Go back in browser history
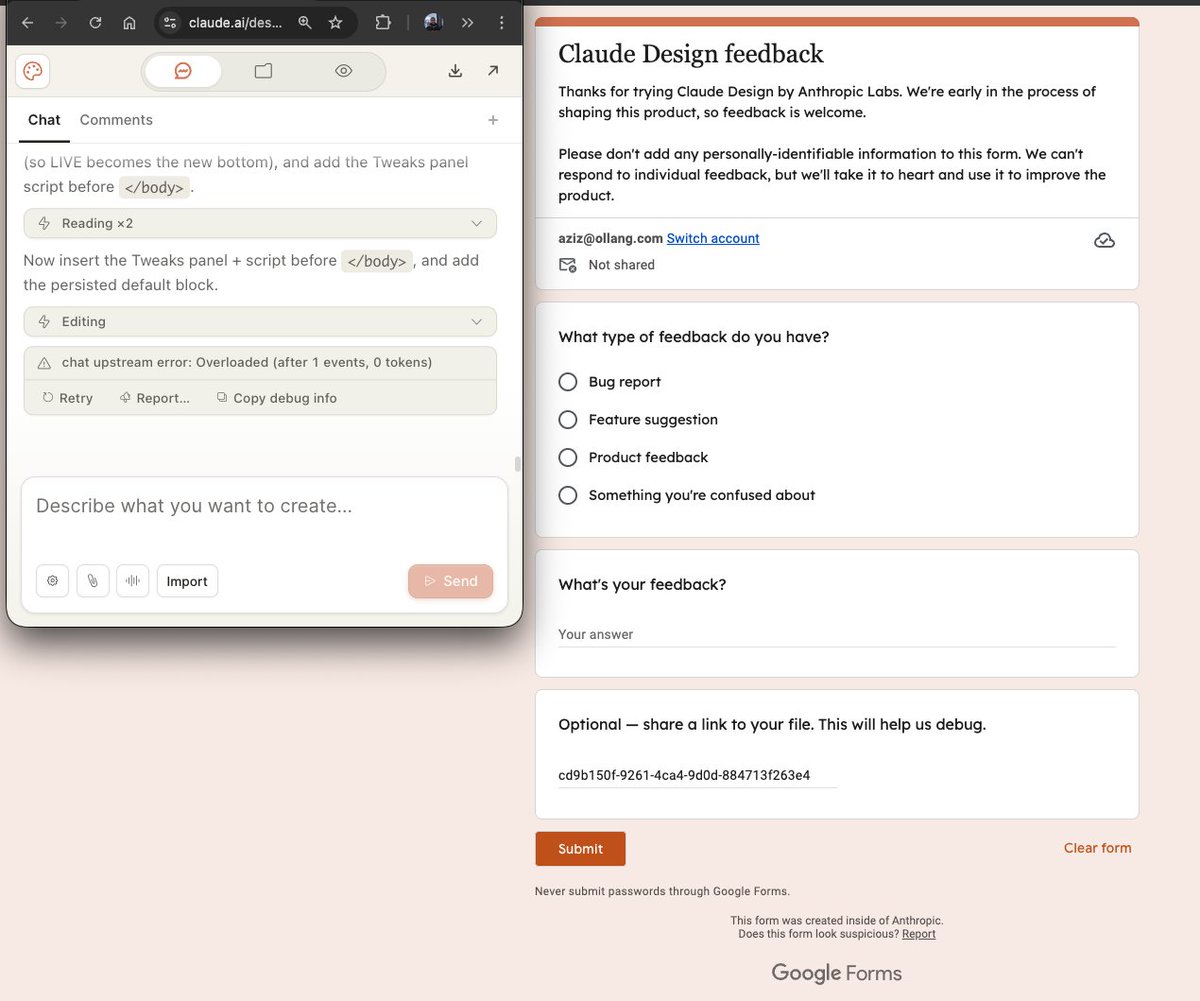Screen dimensions: 1200x1001 pos(27,22)
